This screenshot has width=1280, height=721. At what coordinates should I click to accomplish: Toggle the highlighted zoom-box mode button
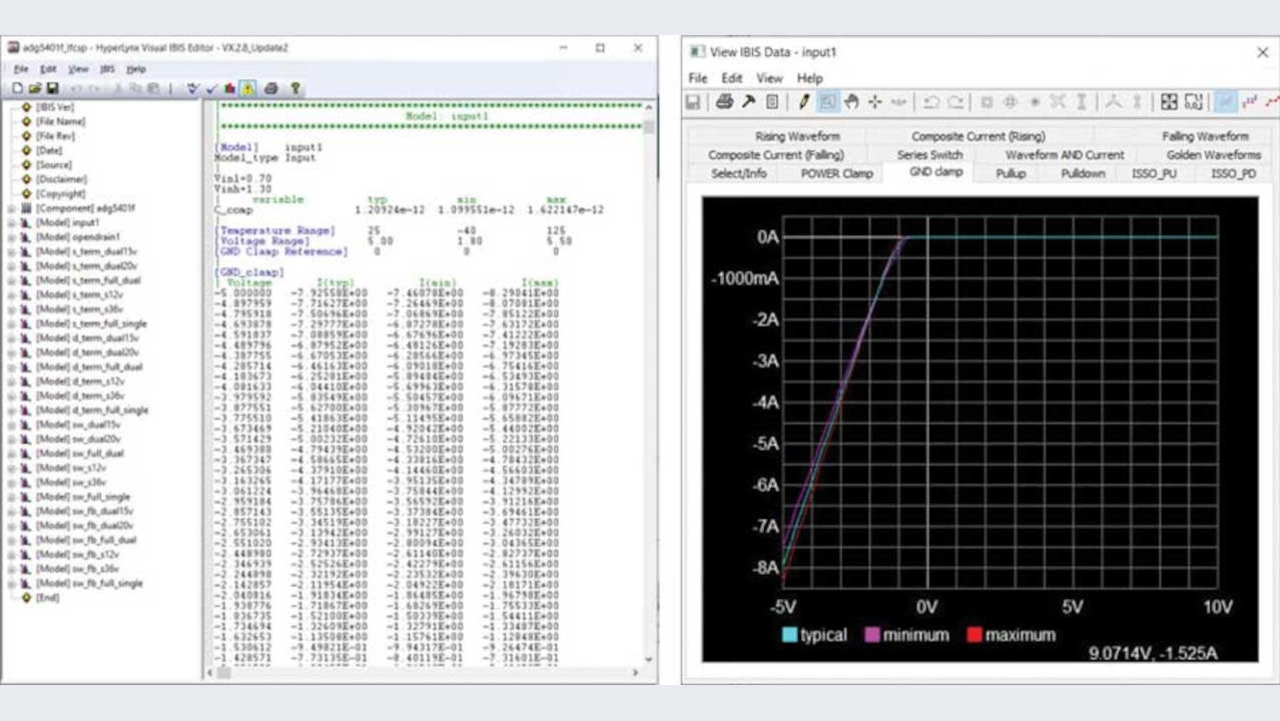(x=827, y=102)
